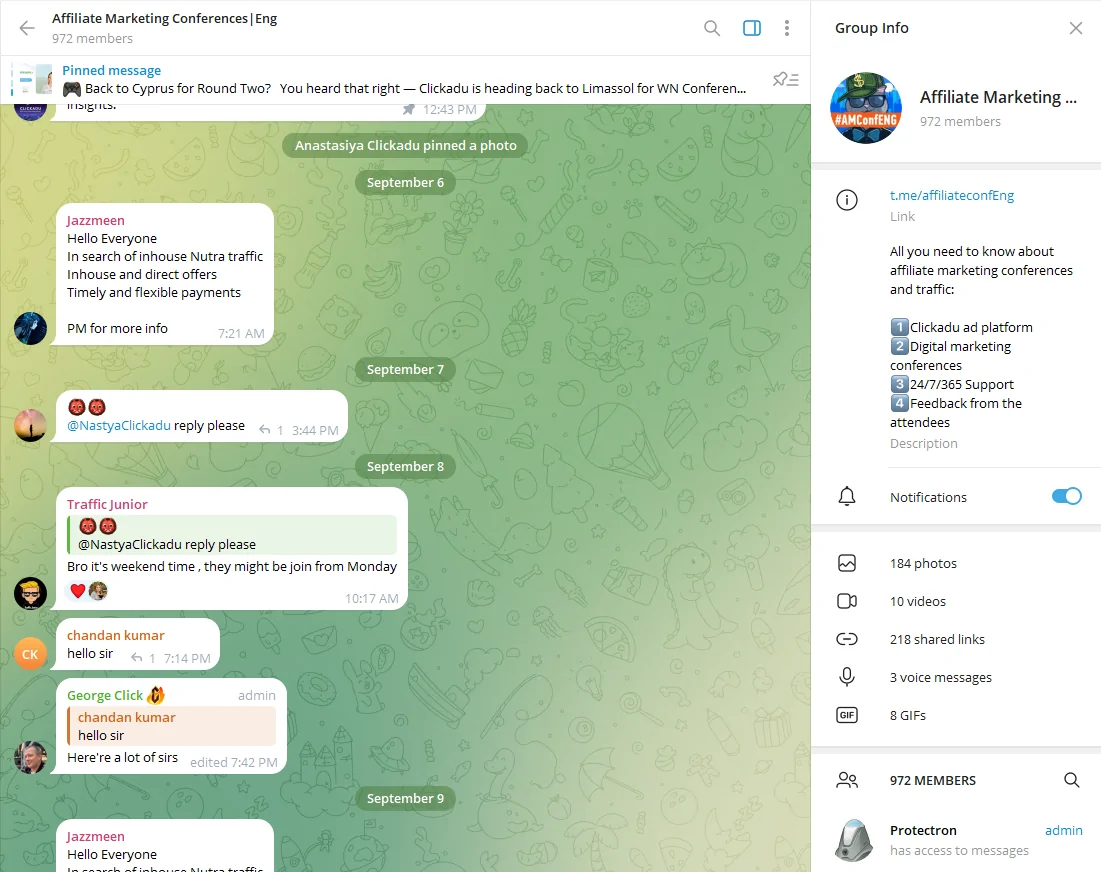1101x872 pixels.
Task: Open the 184 photos section
Action: pos(956,563)
